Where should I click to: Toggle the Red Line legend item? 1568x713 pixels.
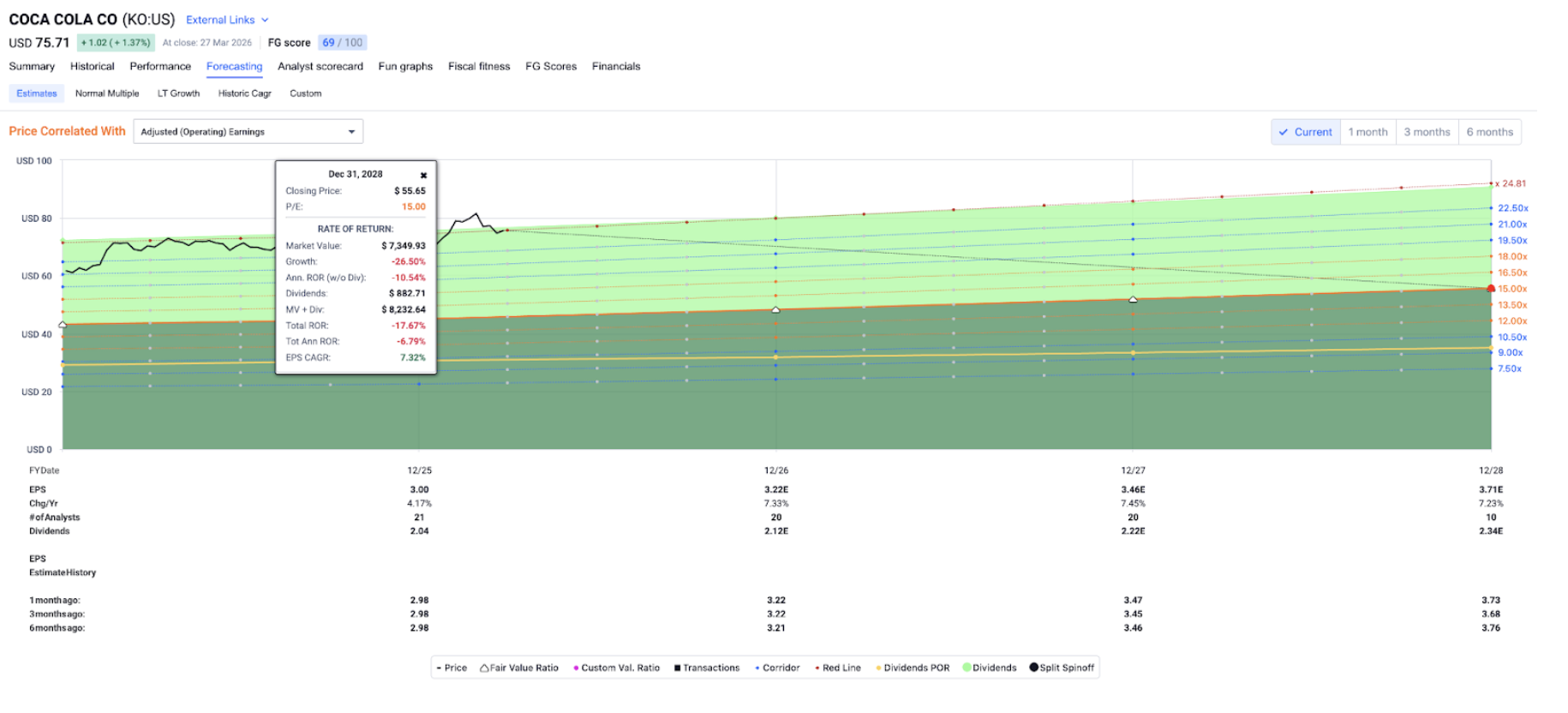coord(838,668)
